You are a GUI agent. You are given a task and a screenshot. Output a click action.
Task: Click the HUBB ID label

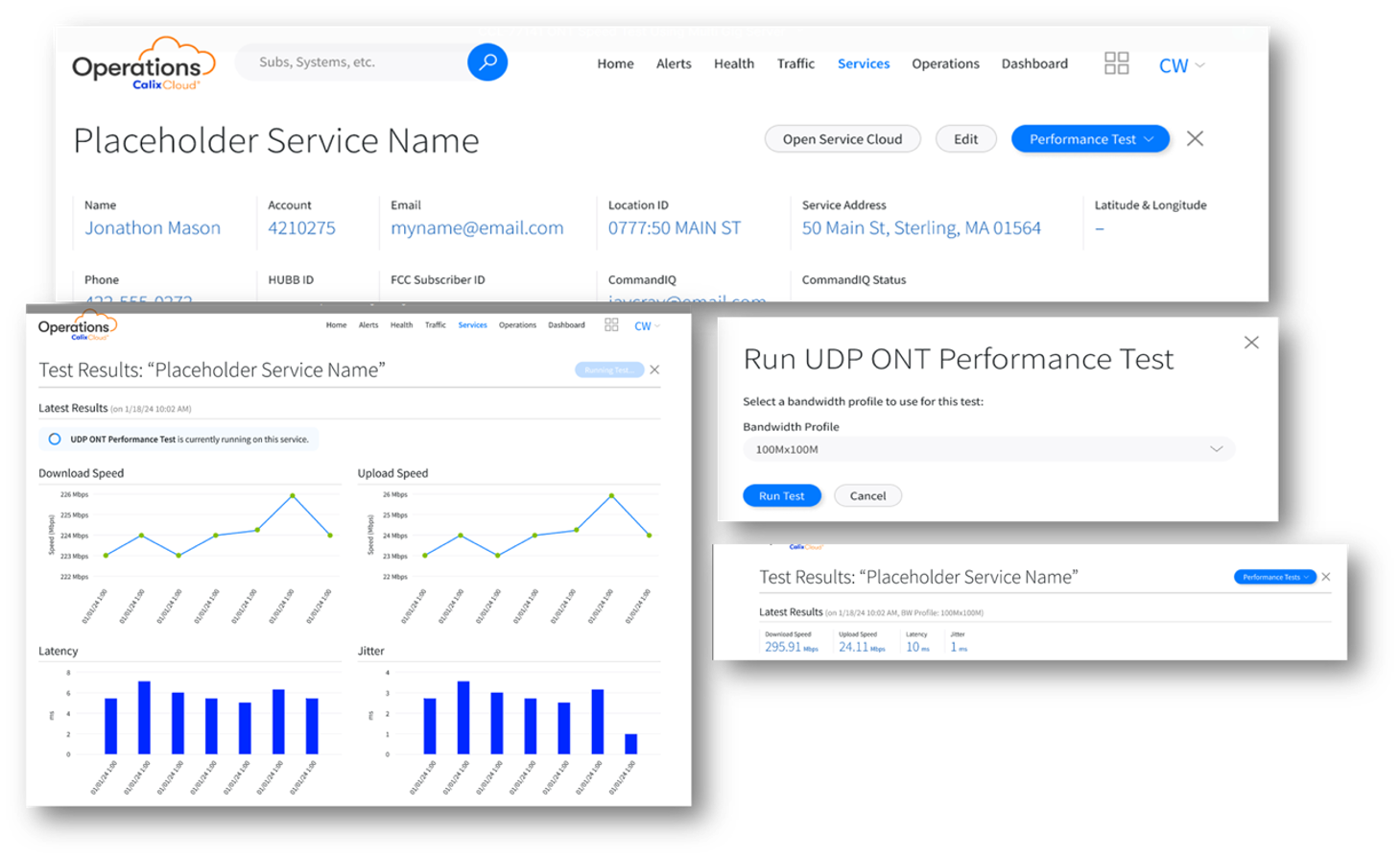pos(291,280)
